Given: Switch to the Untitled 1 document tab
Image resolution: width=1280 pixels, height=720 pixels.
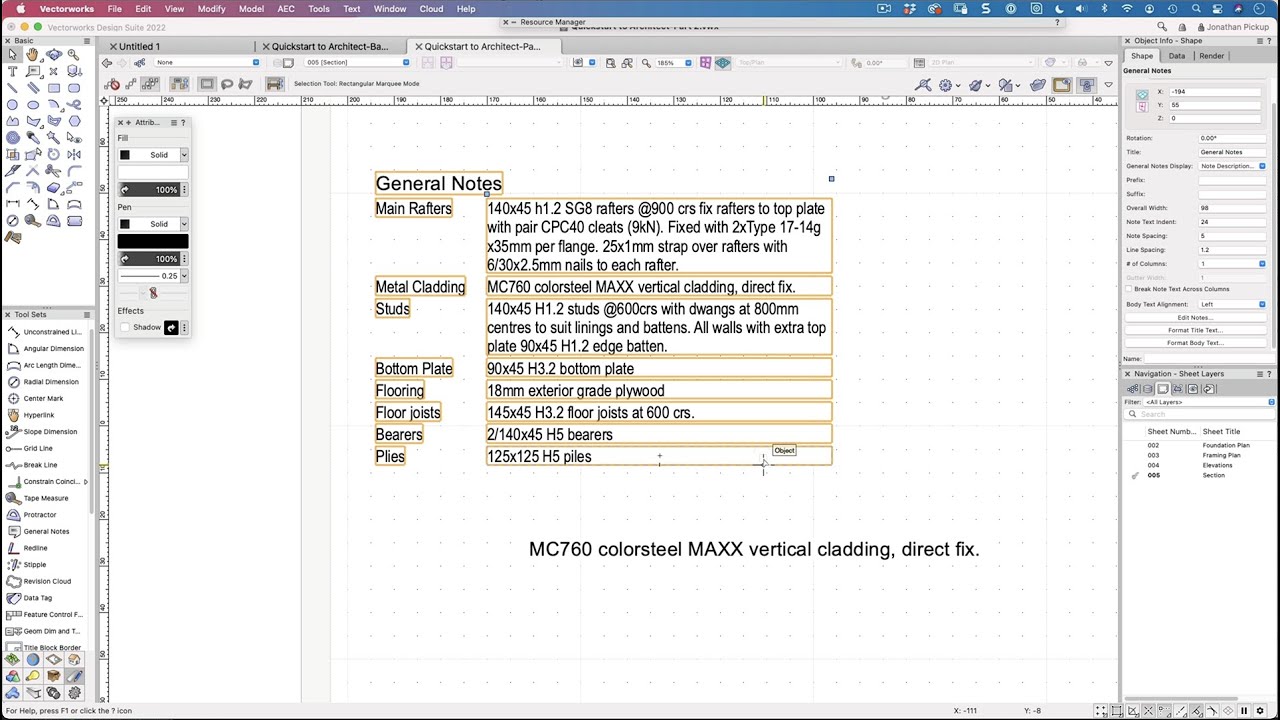Looking at the screenshot, I should coord(139,46).
